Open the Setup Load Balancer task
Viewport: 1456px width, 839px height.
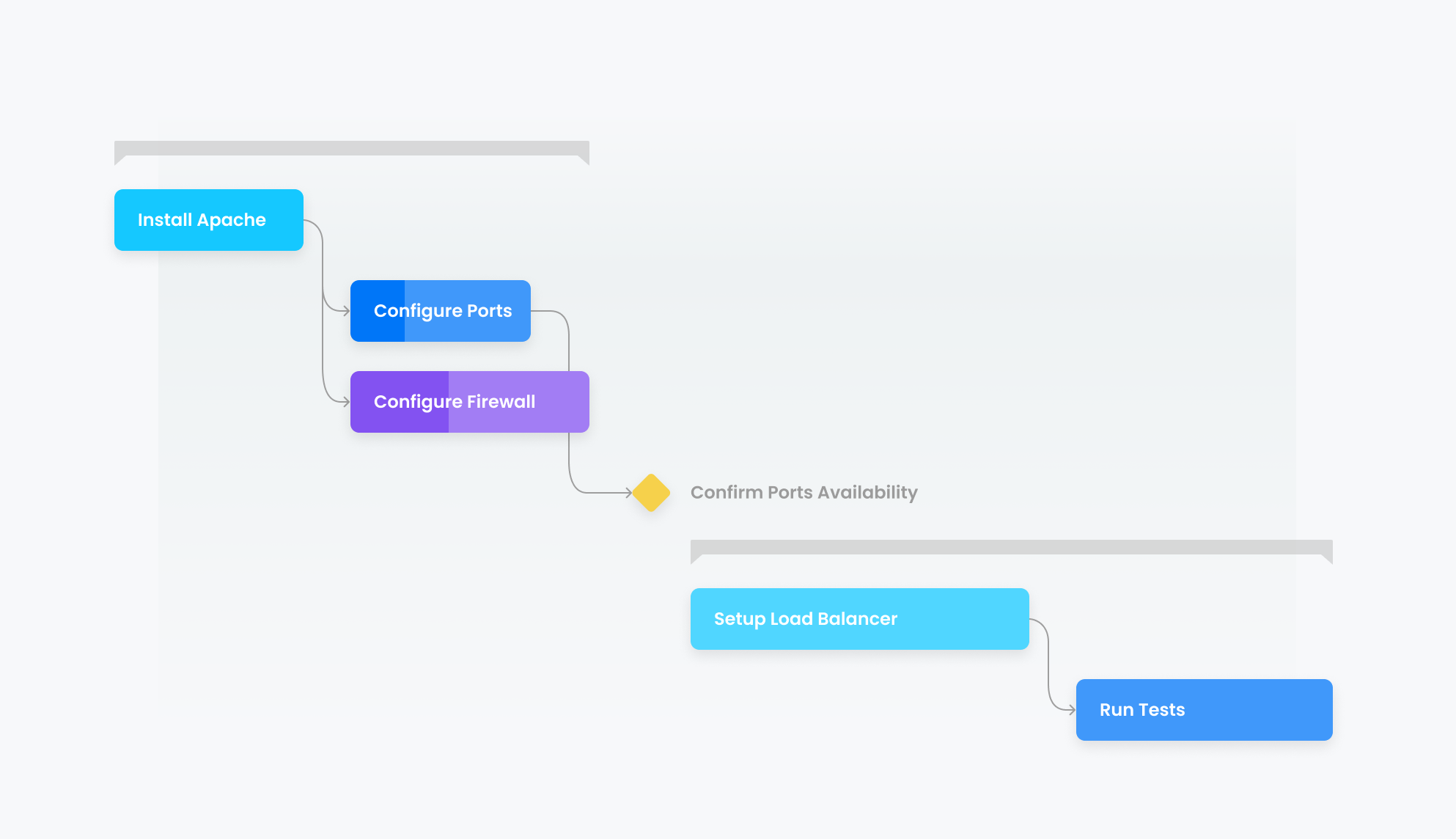click(860, 619)
